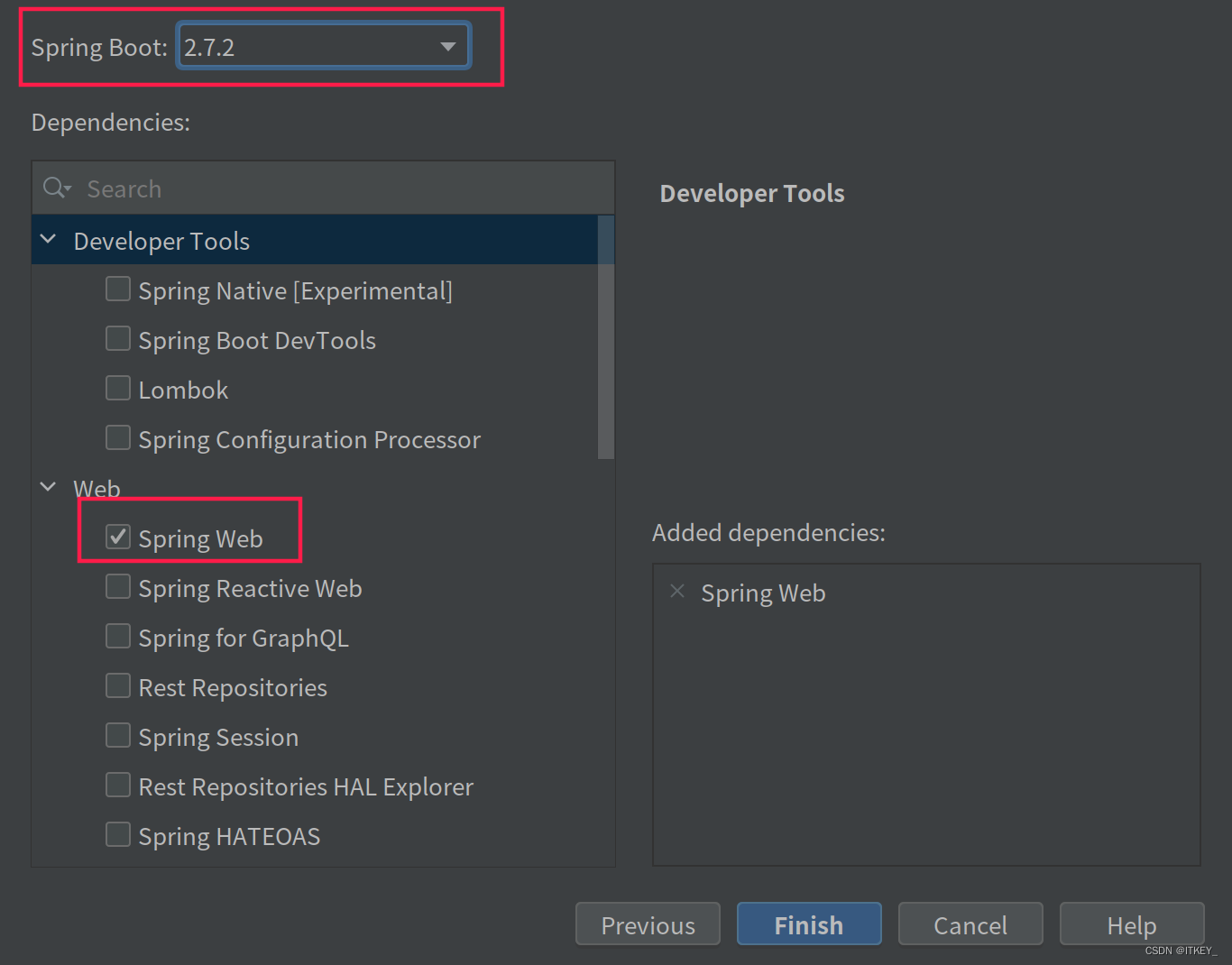
Task: Check Rest Repositories HAL Explorer
Action: tap(118, 786)
